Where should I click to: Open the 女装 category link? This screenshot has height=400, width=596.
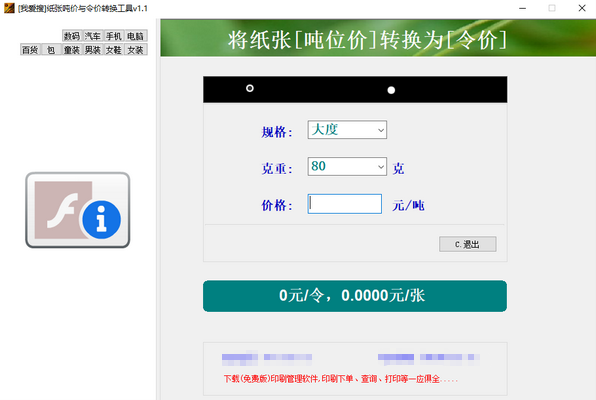tap(135, 50)
